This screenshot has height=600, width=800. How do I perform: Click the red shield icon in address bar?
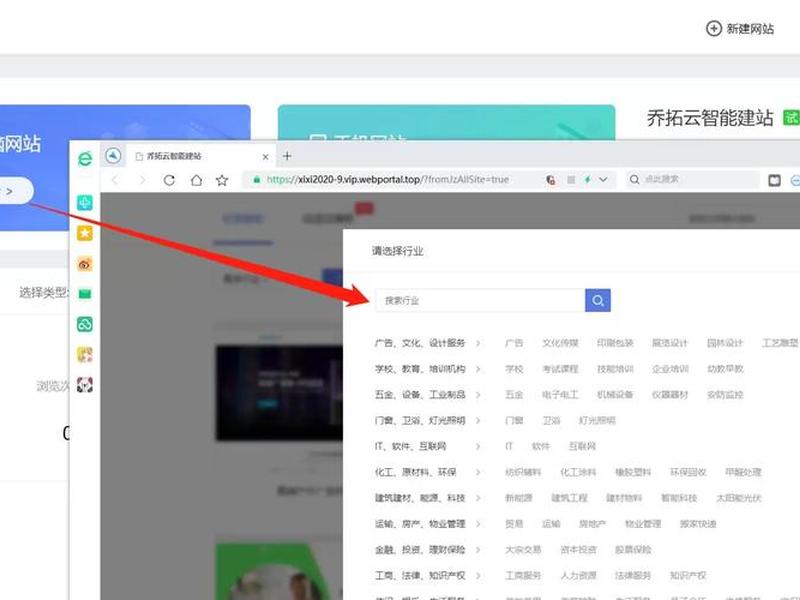pyautogui.click(x=551, y=180)
